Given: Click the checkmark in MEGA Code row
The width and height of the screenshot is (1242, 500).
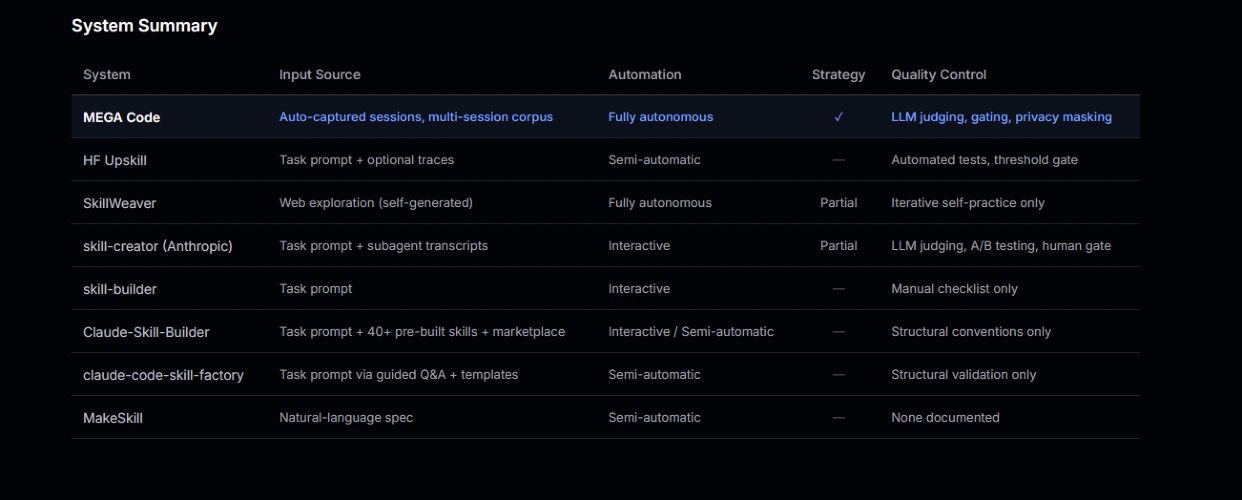Looking at the screenshot, I should [x=838, y=117].
